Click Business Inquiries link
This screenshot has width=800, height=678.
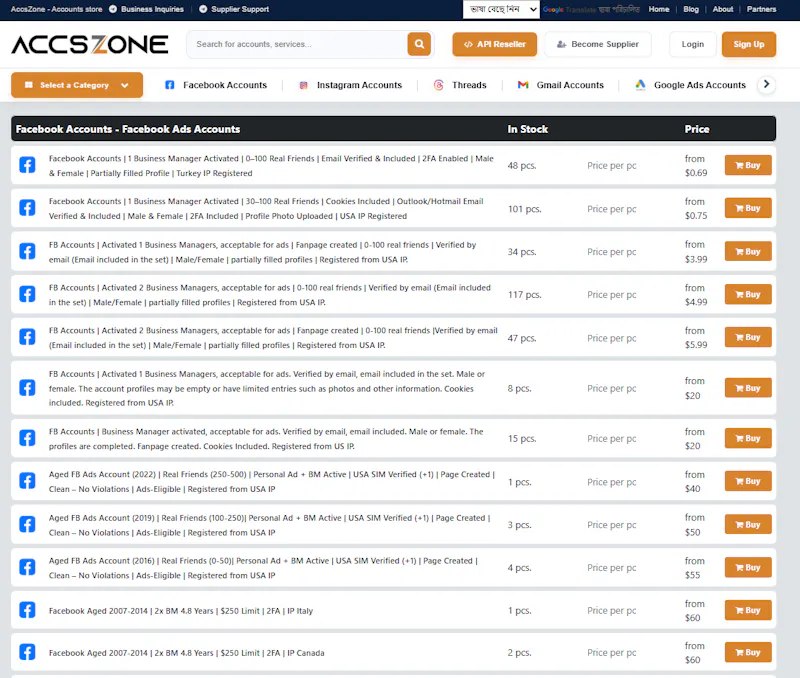pos(152,9)
